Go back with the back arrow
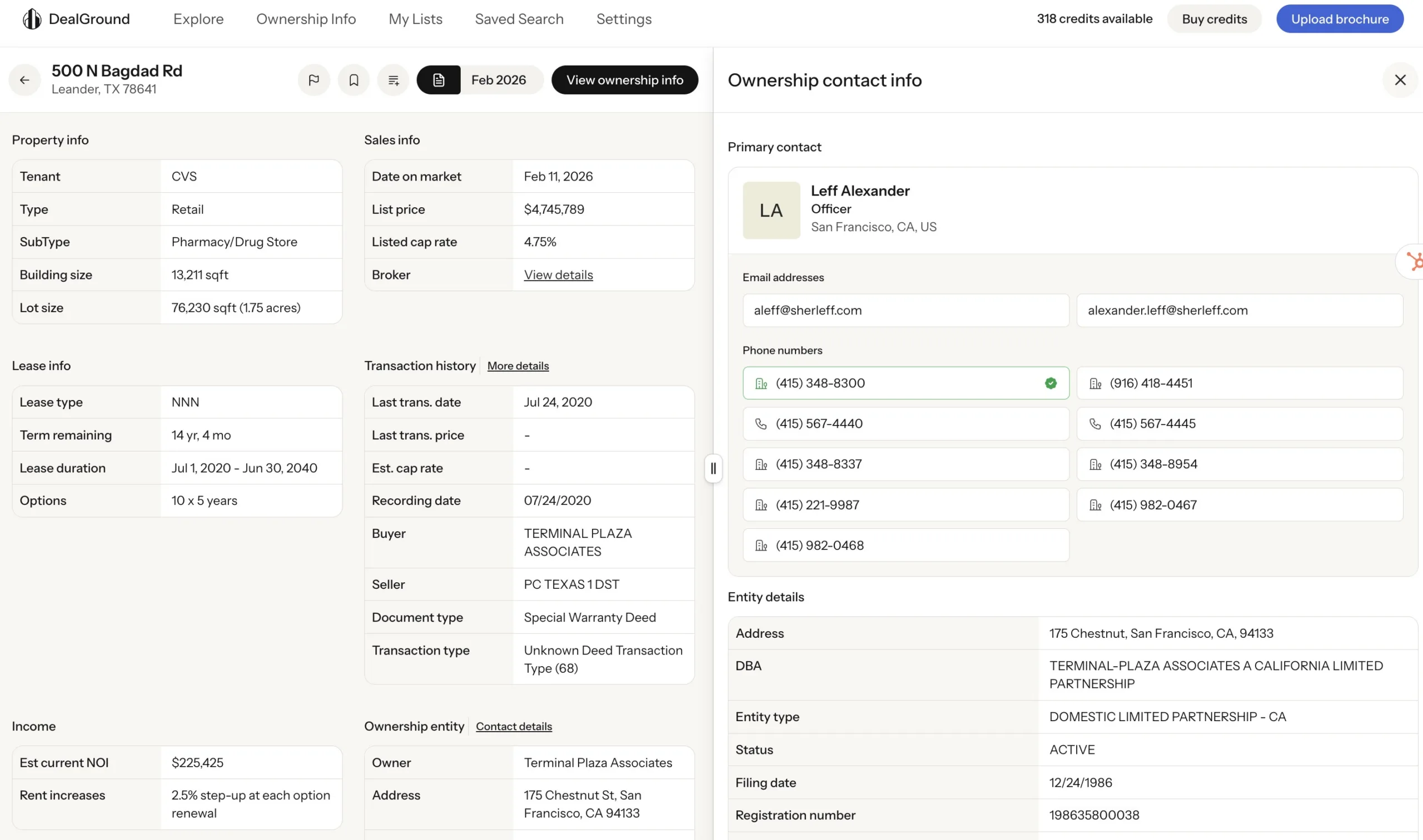 [24, 80]
